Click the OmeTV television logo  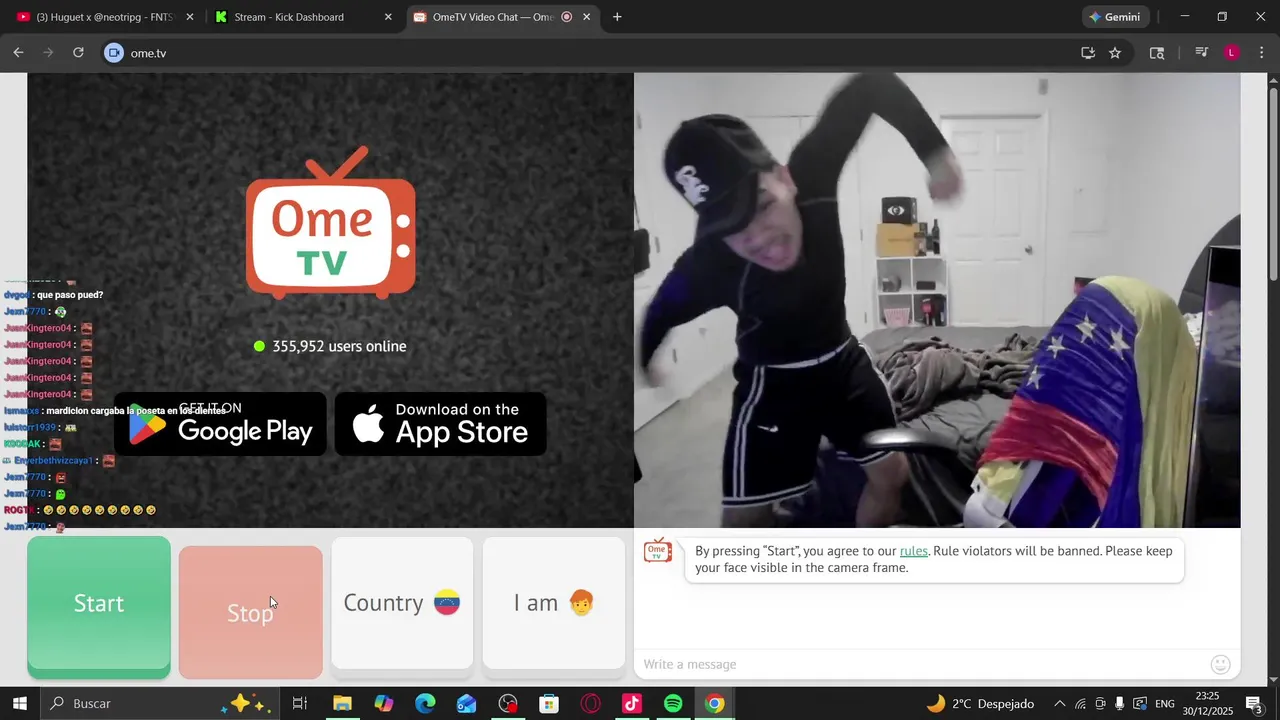click(331, 222)
